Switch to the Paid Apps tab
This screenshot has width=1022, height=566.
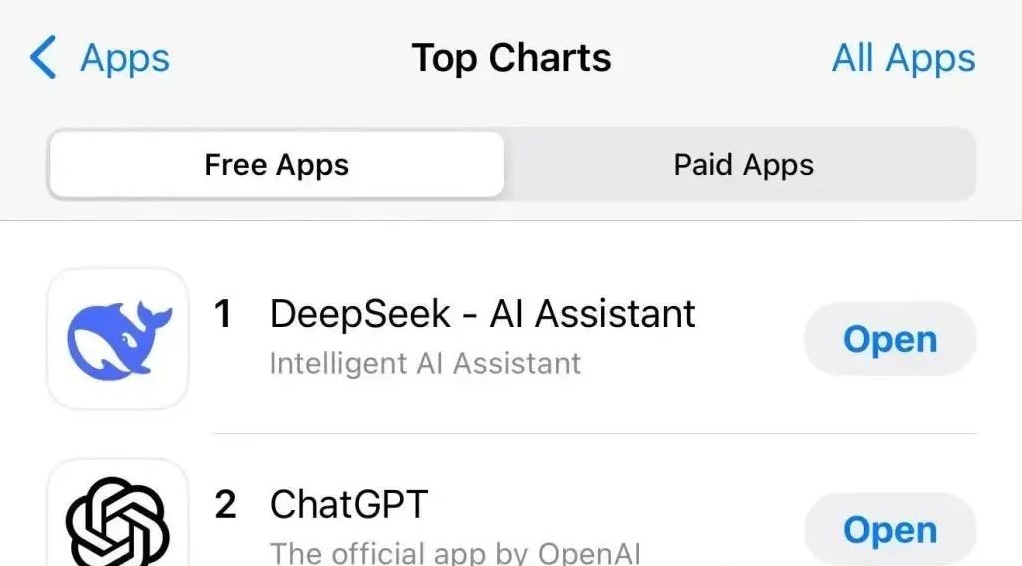click(743, 165)
